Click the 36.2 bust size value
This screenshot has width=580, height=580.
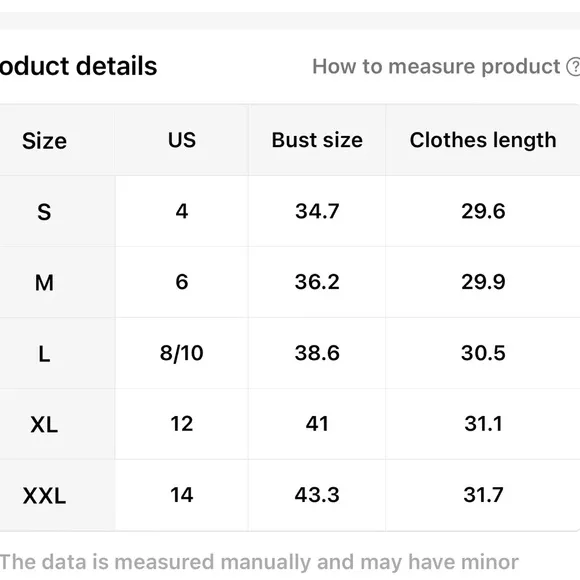317,282
